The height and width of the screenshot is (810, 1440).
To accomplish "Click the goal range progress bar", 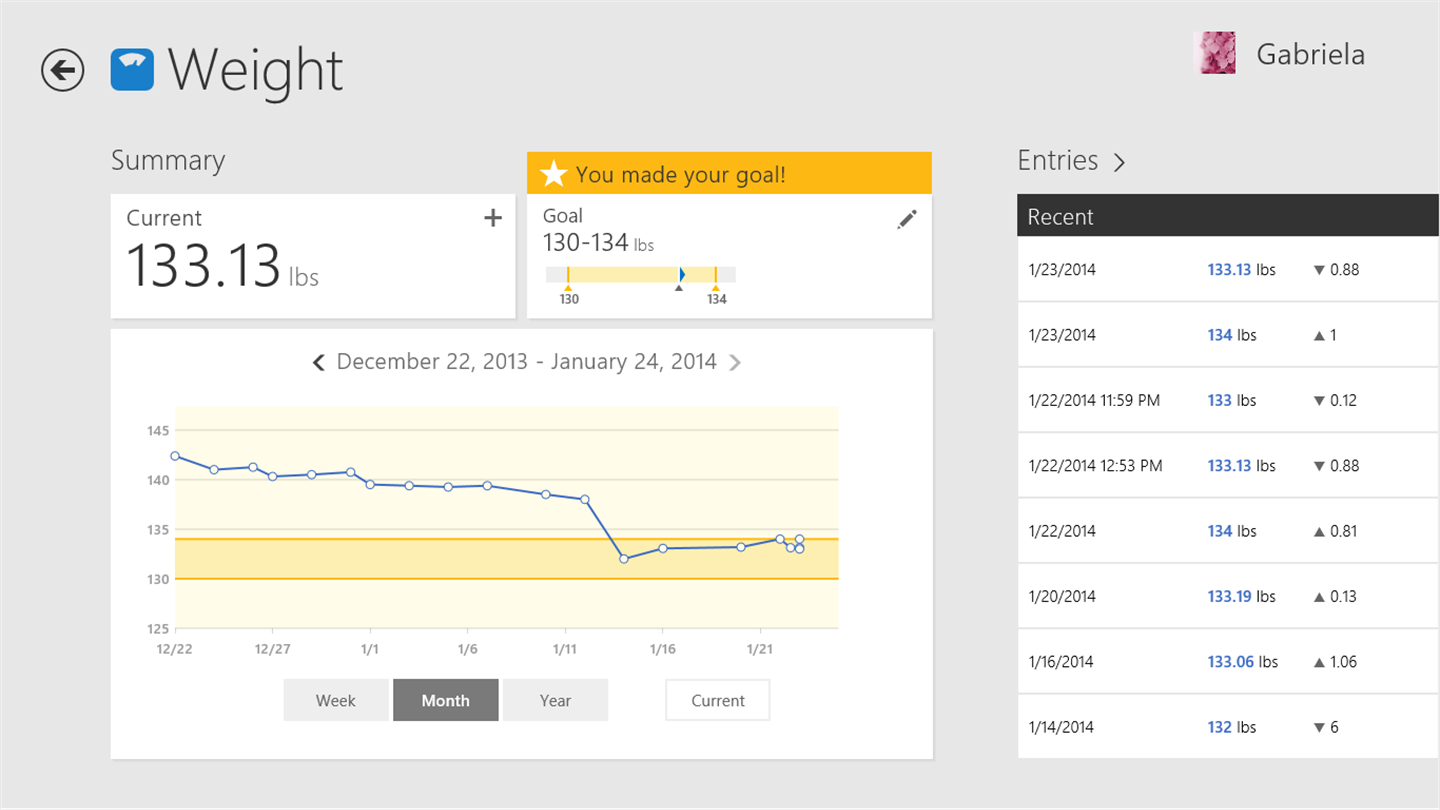I will 641,275.
